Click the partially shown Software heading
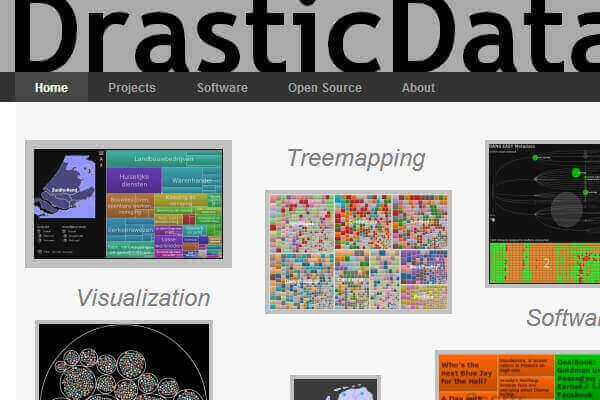The height and width of the screenshot is (400, 600). [x=563, y=318]
